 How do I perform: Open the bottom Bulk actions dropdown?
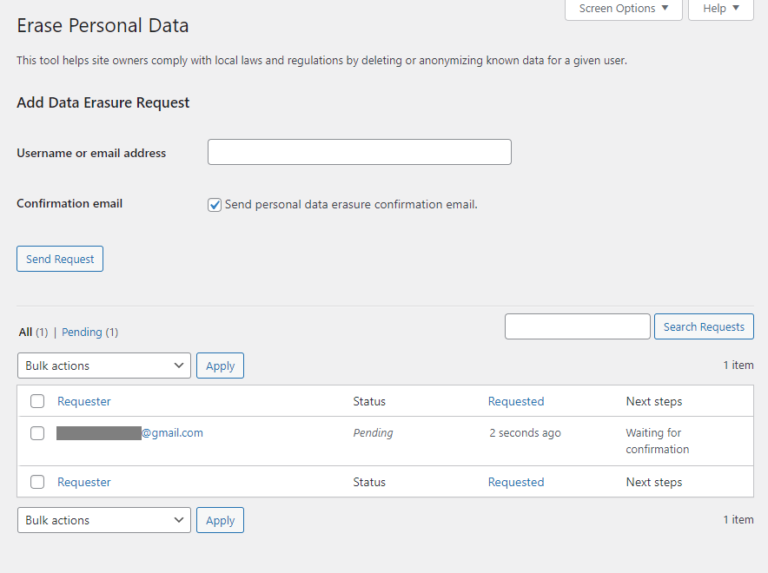[x=104, y=520]
